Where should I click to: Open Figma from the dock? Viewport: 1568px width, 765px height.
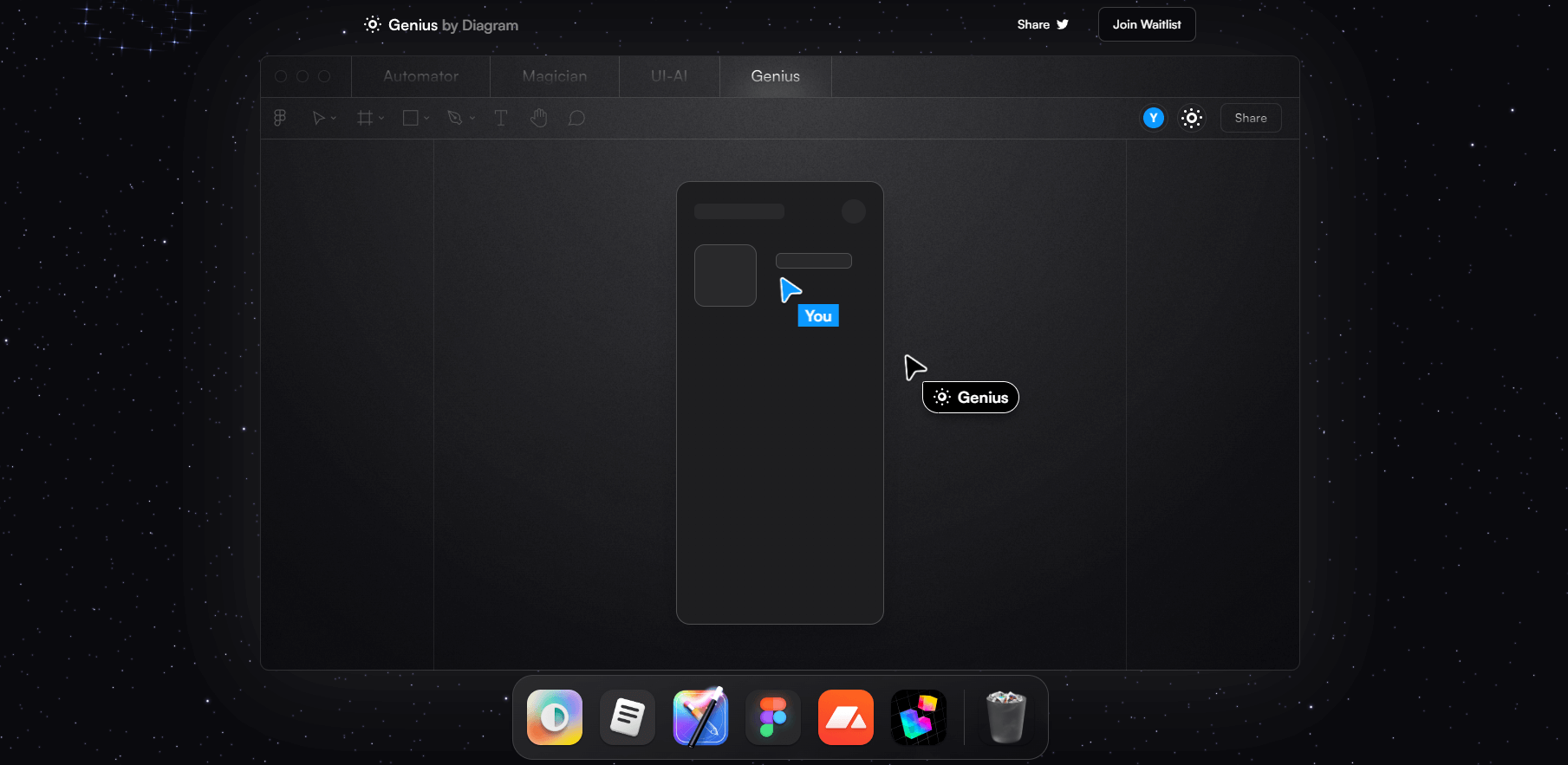(x=772, y=717)
